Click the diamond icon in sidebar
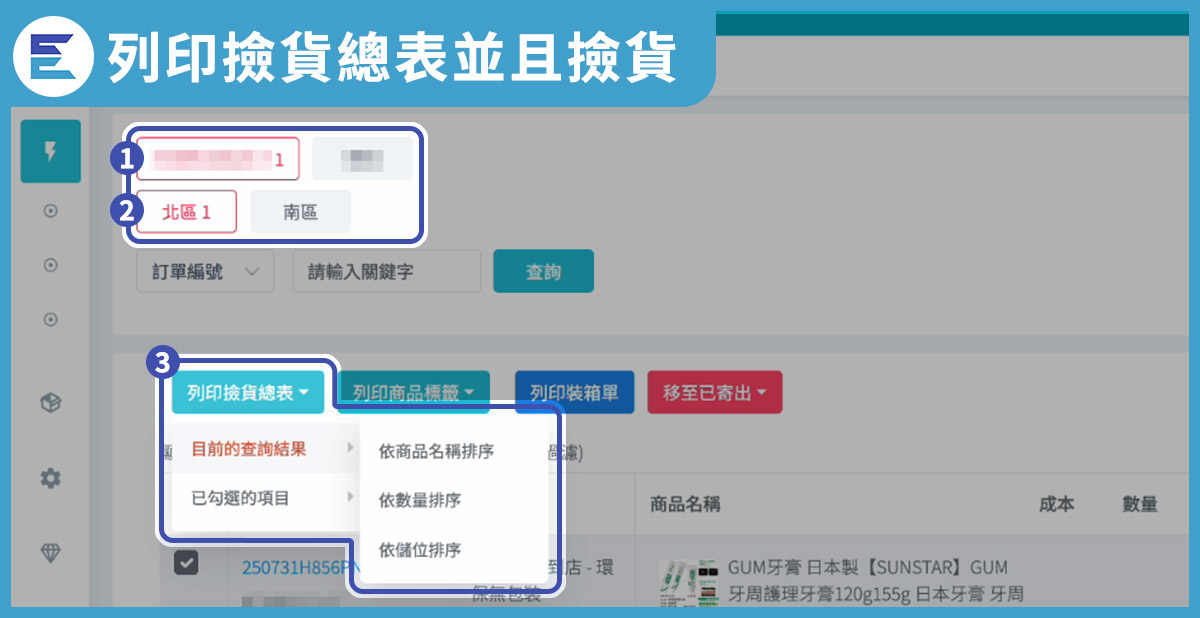1200x618 pixels. [51, 553]
